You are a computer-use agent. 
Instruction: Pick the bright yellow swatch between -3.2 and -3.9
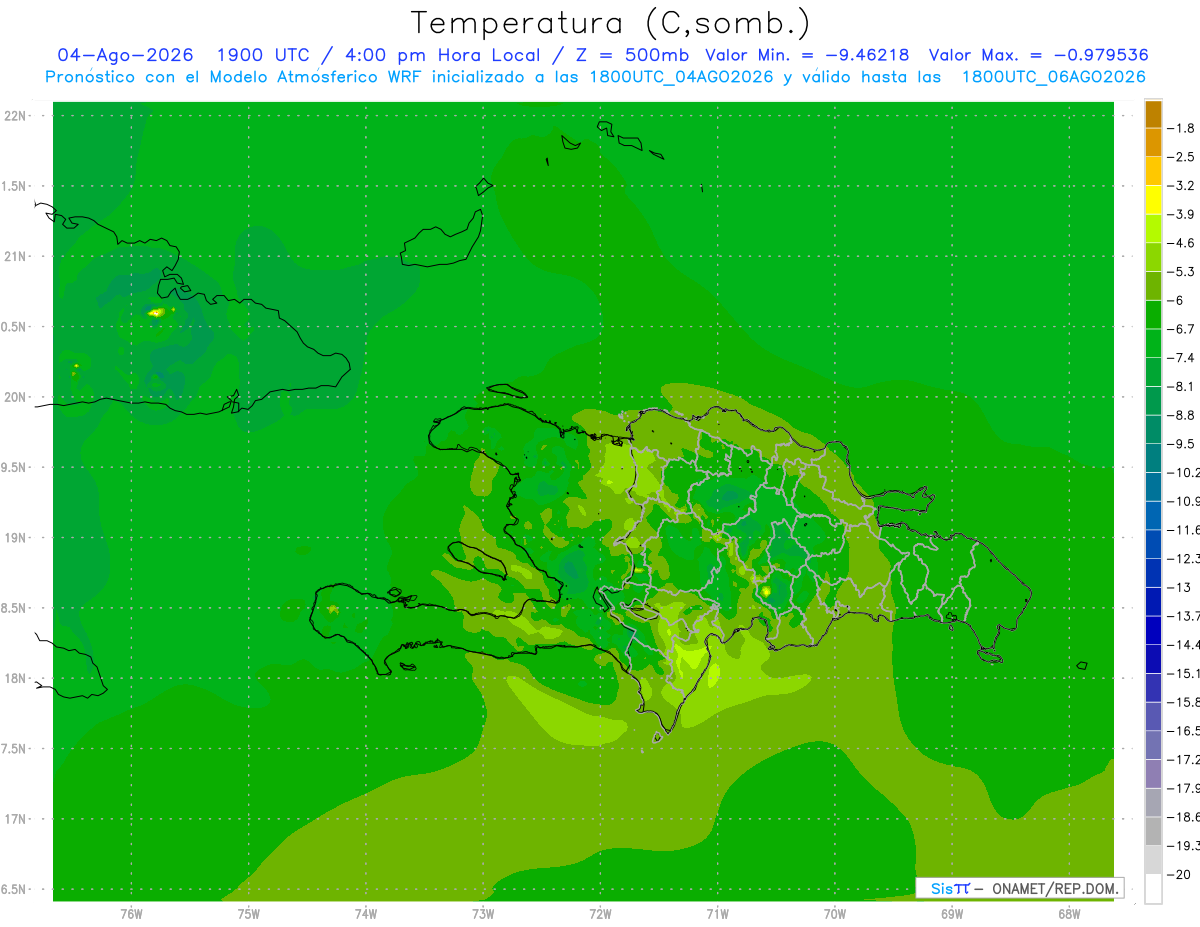pyautogui.click(x=1153, y=200)
